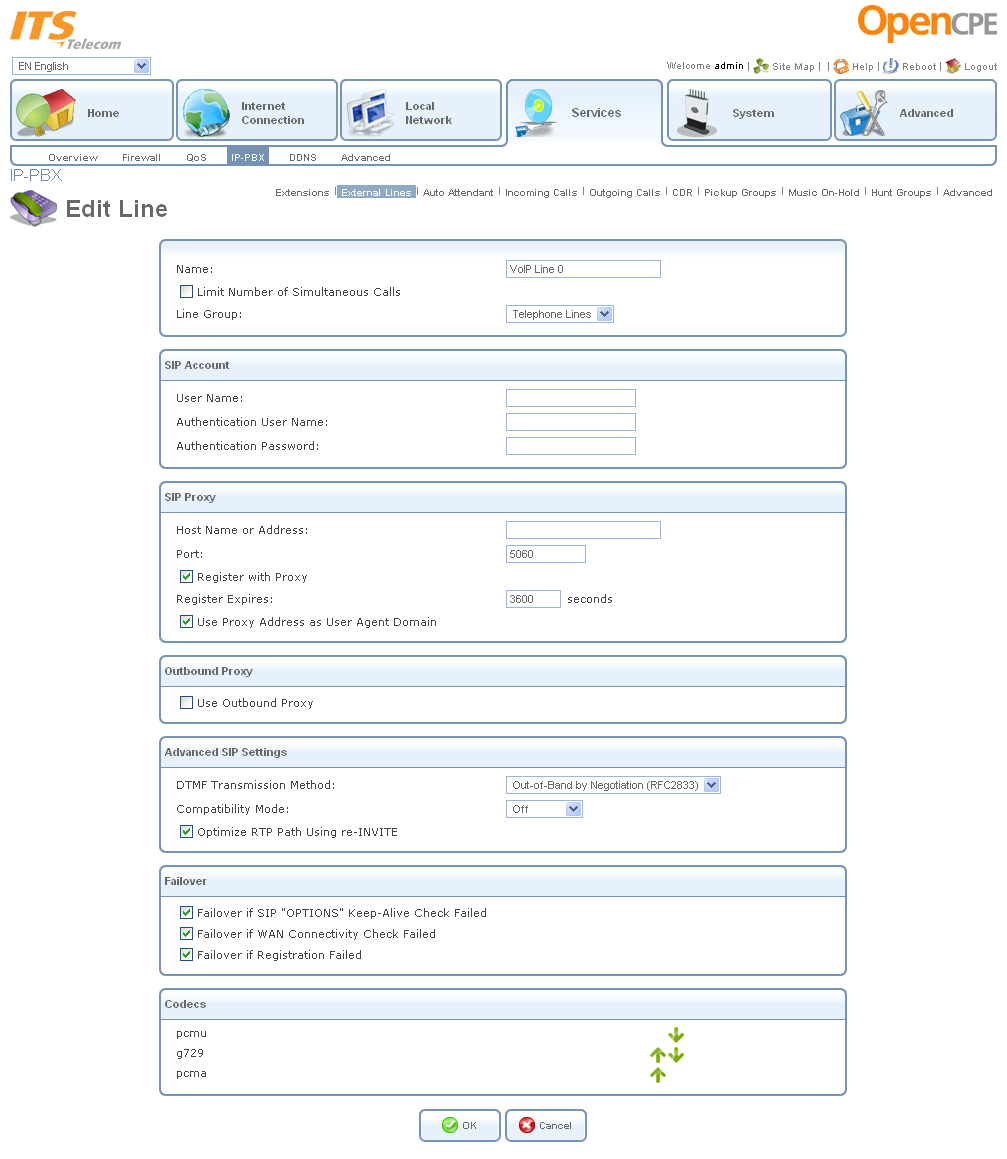Move pcmu codec down with arrow

tap(676, 1035)
